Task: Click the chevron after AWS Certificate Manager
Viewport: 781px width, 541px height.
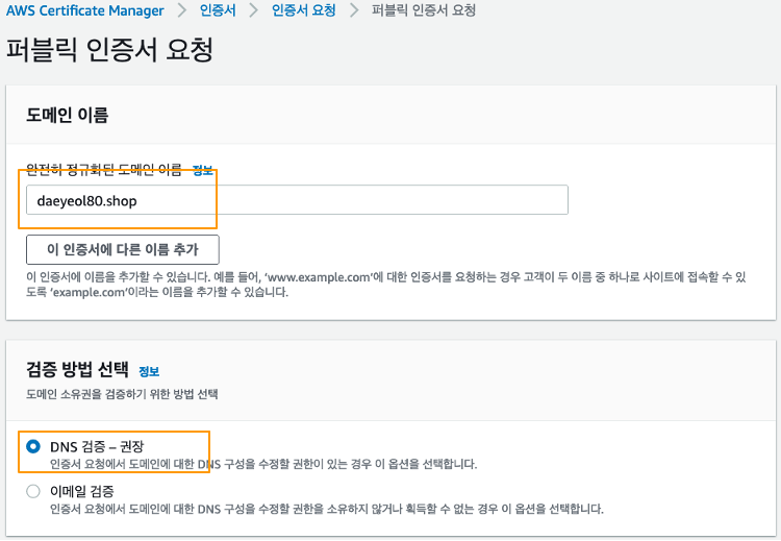Action: tap(181, 11)
